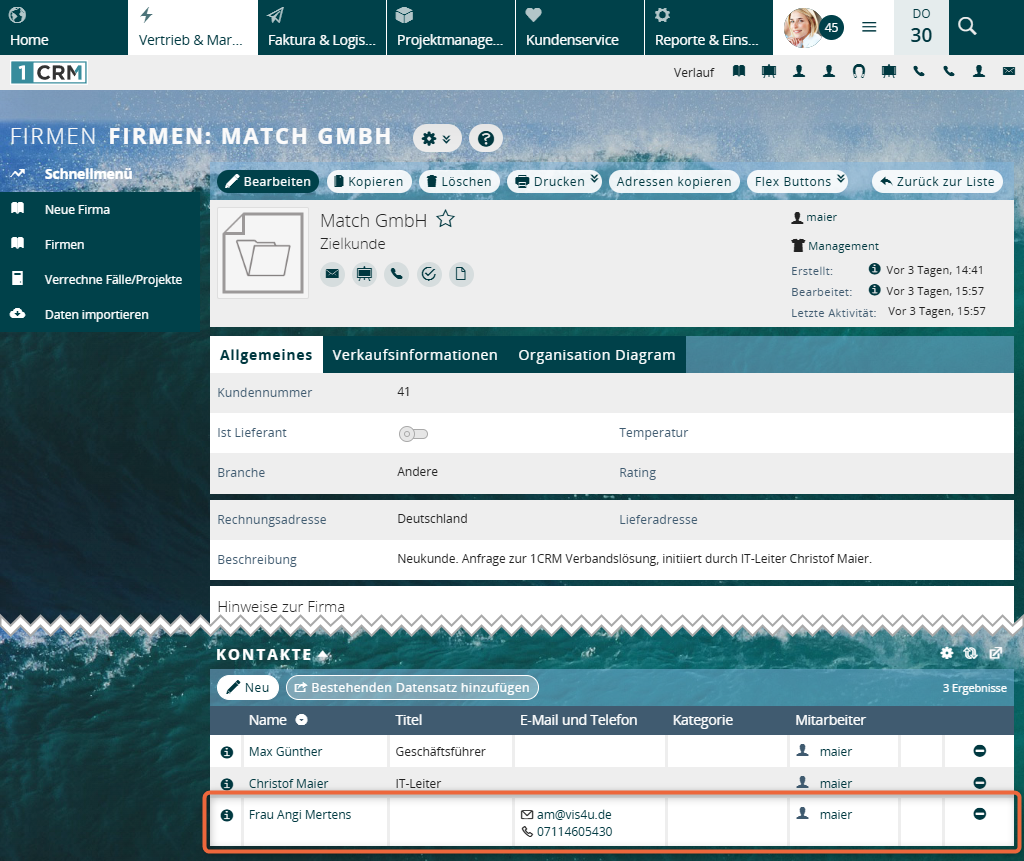This screenshot has height=861, width=1024.
Task: Open the Kontakte list in a new view
Action: coord(995,653)
